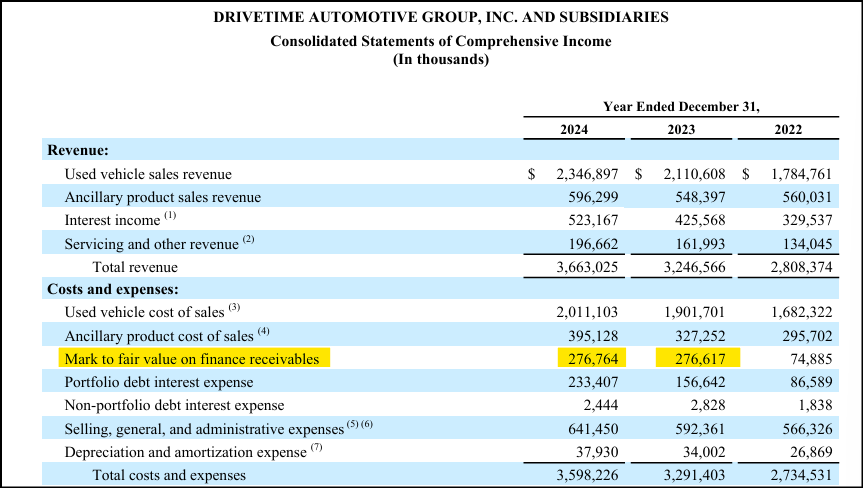Select the value 1,901,701
The image size is (863, 488).
695,312
